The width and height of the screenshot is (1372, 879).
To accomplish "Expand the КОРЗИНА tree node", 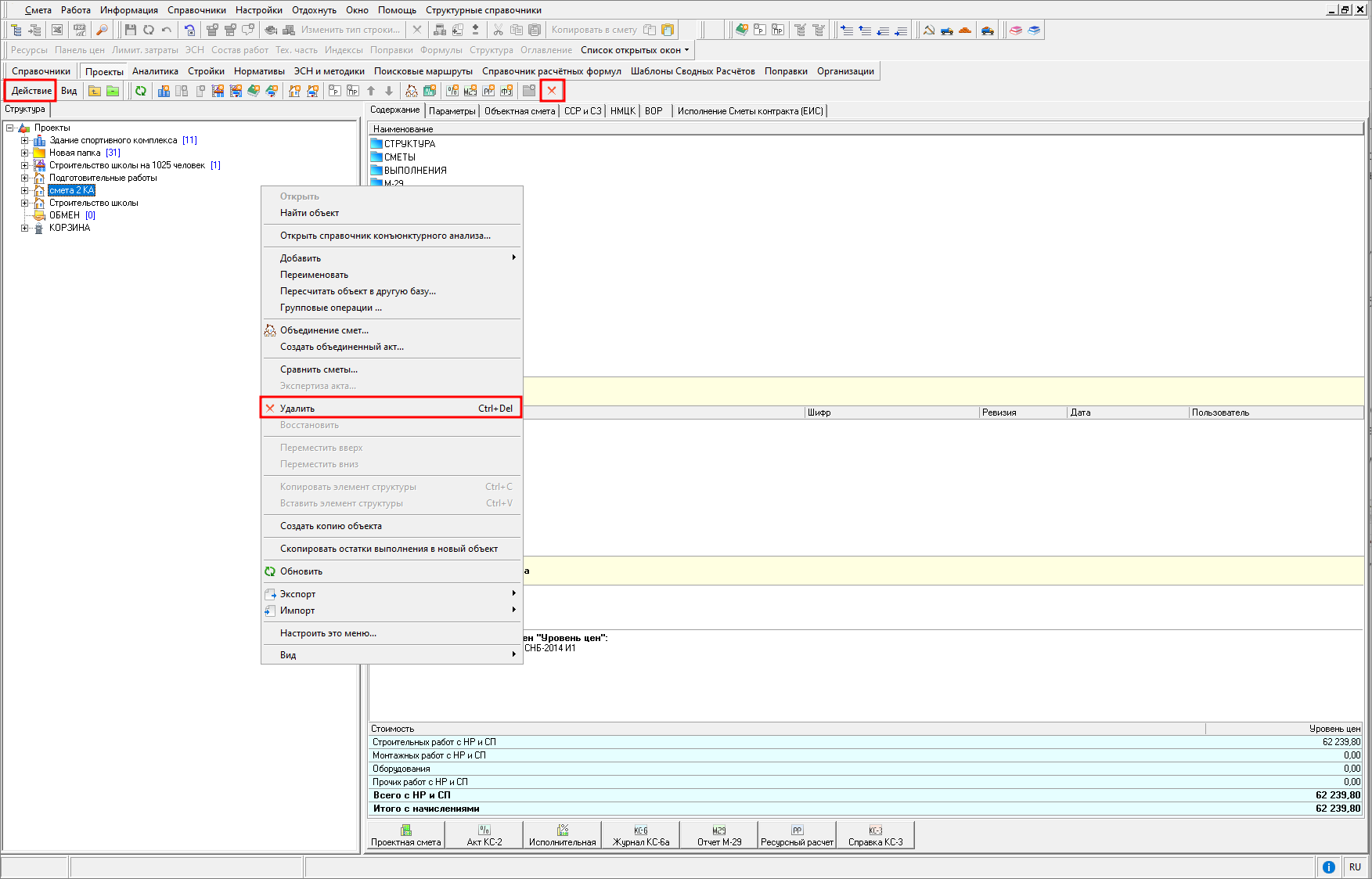I will (25, 229).
